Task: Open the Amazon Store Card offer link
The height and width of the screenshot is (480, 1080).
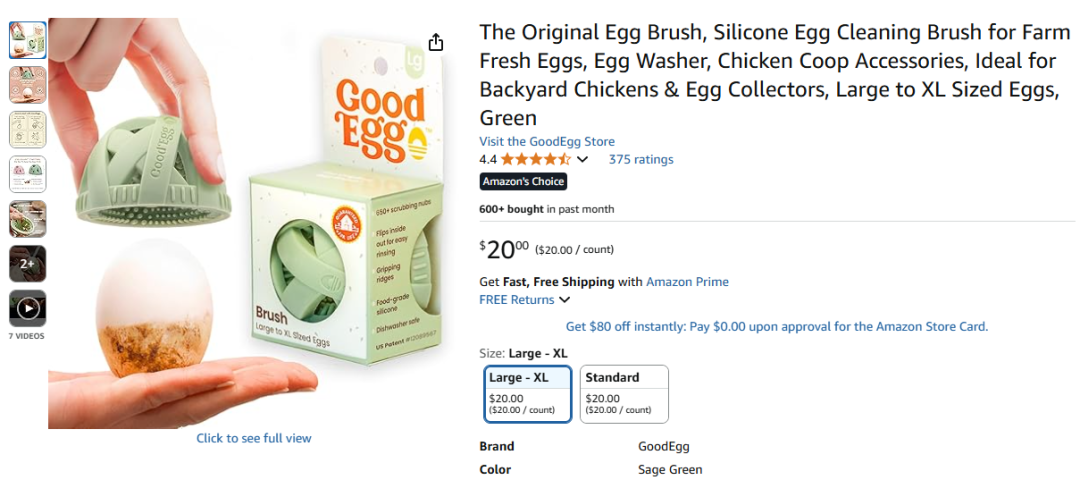Action: click(776, 327)
